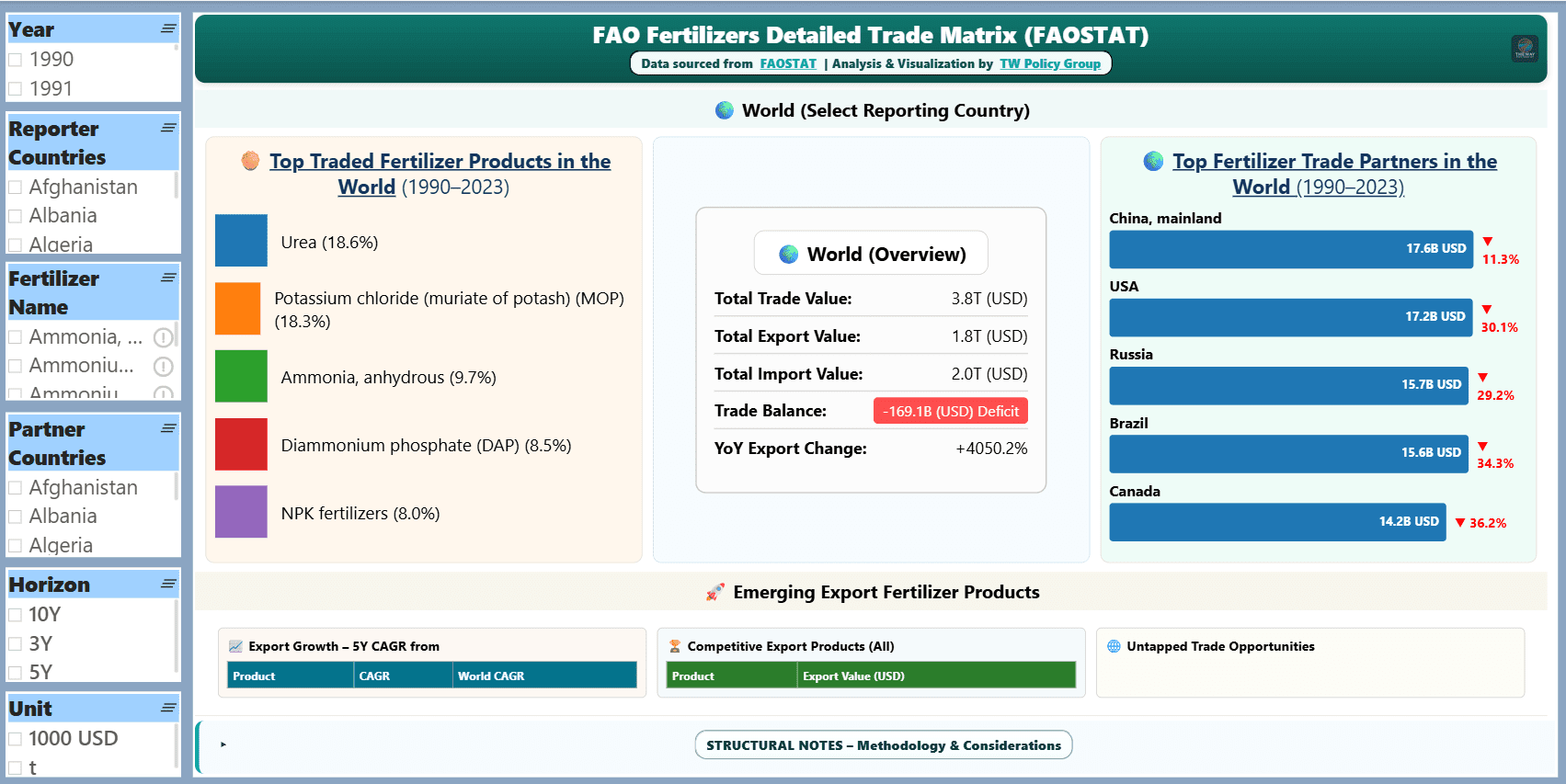Open the Fertilizer Name slicer options icon
Viewport: 1566px width, 784px height.
coord(168,278)
